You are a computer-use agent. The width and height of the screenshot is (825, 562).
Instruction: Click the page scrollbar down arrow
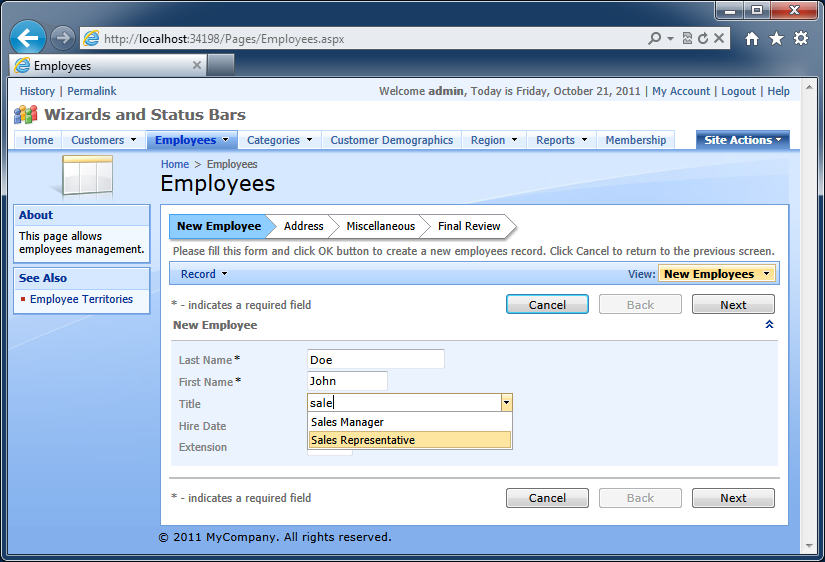point(809,546)
